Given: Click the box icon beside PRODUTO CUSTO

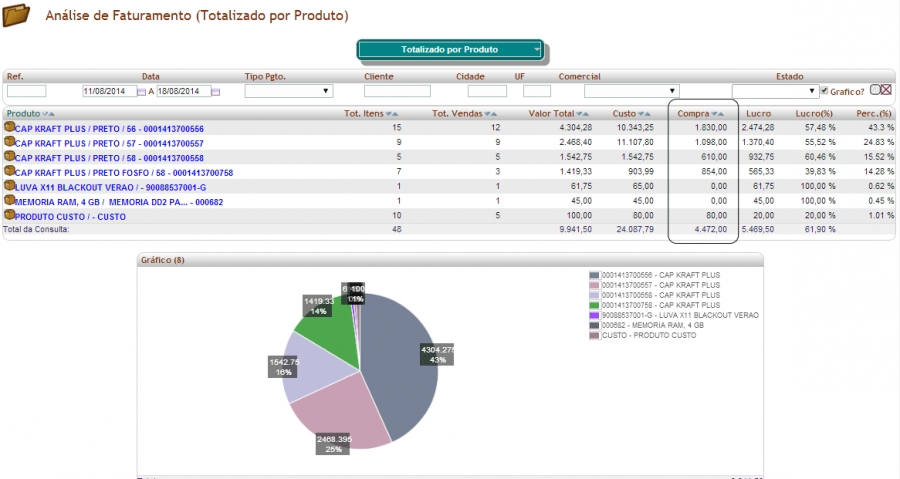Looking at the screenshot, I should click(x=10, y=215).
